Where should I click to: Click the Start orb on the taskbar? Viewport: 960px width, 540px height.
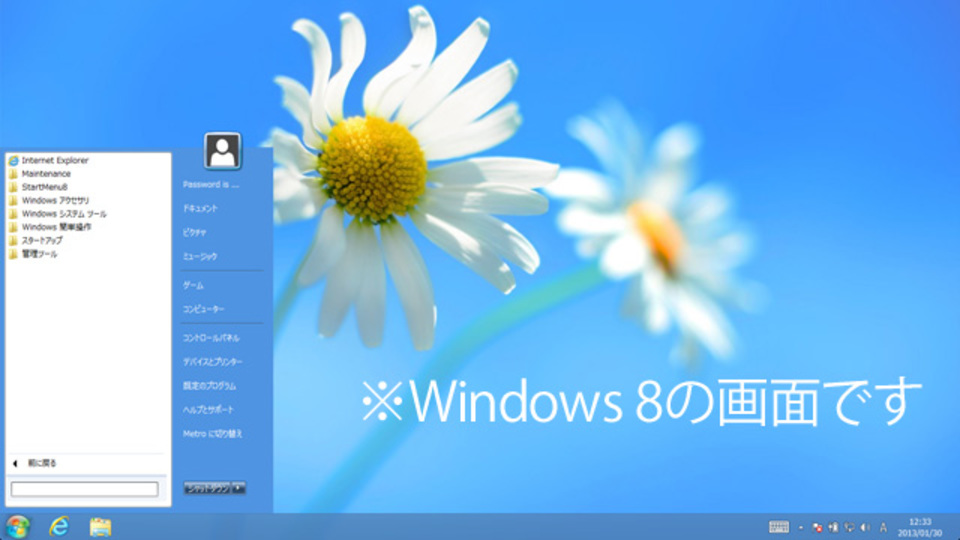18,527
